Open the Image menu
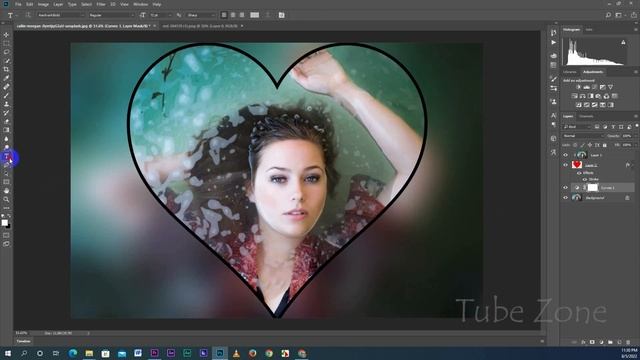The width and height of the screenshot is (640, 360). tap(43, 4)
